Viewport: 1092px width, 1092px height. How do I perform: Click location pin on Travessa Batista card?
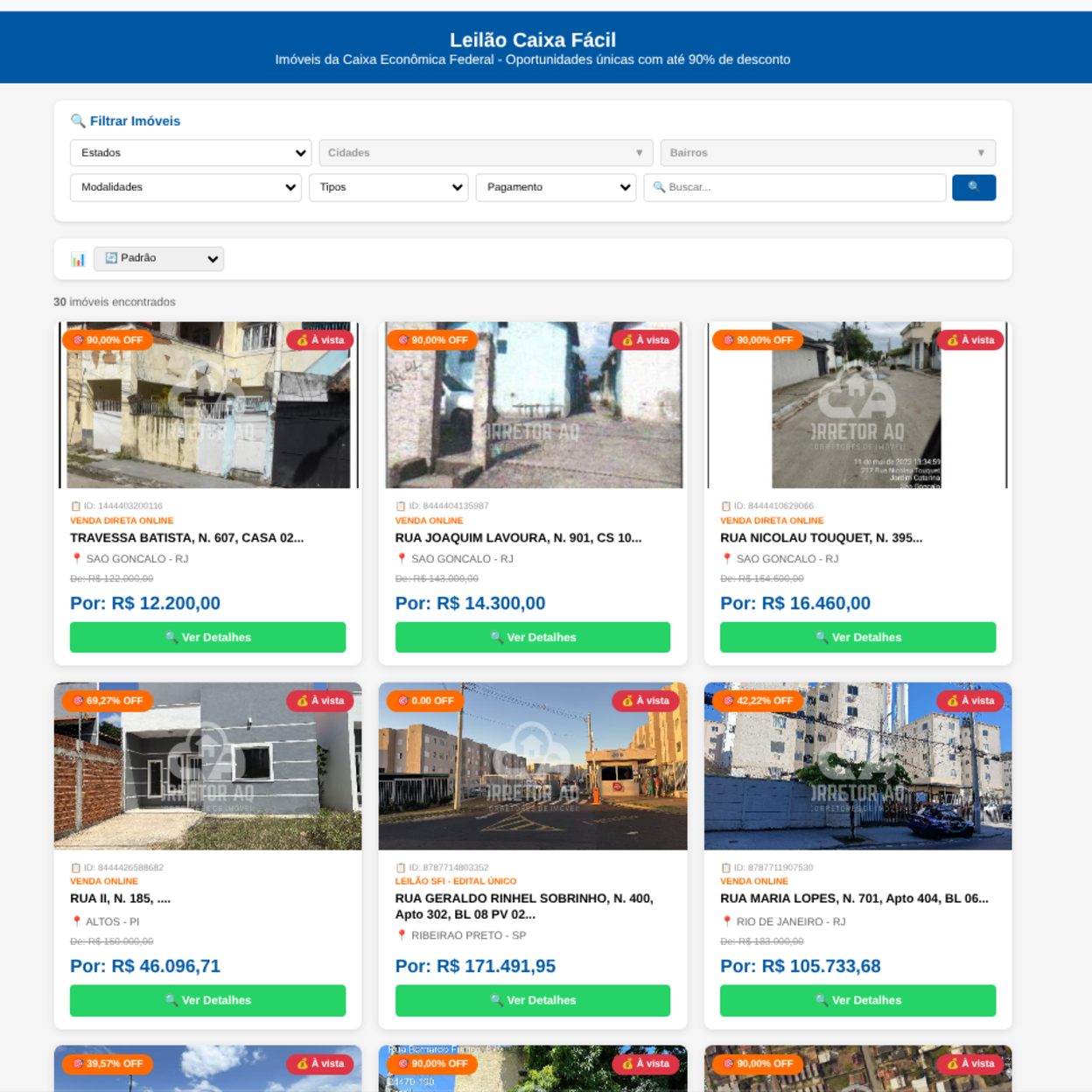tap(76, 558)
